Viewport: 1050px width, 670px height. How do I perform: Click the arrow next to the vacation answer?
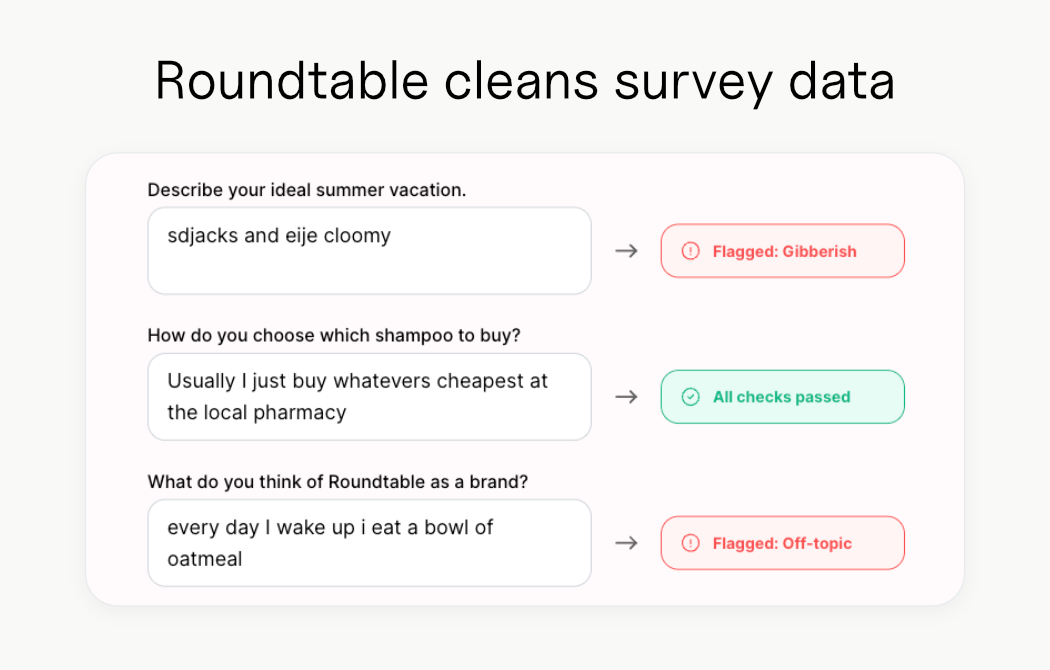[x=627, y=251]
